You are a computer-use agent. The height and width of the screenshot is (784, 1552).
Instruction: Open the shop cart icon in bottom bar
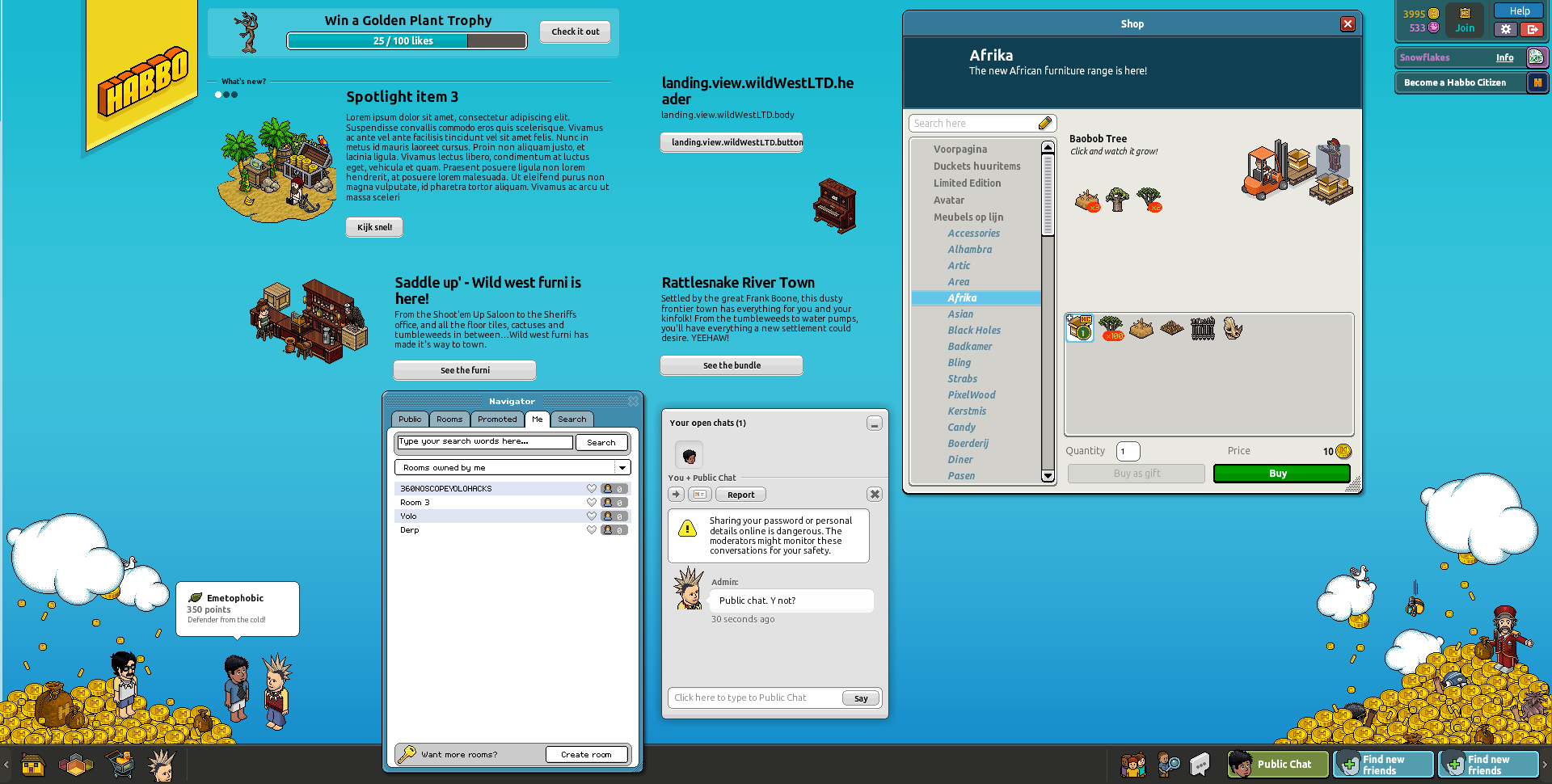[x=120, y=764]
